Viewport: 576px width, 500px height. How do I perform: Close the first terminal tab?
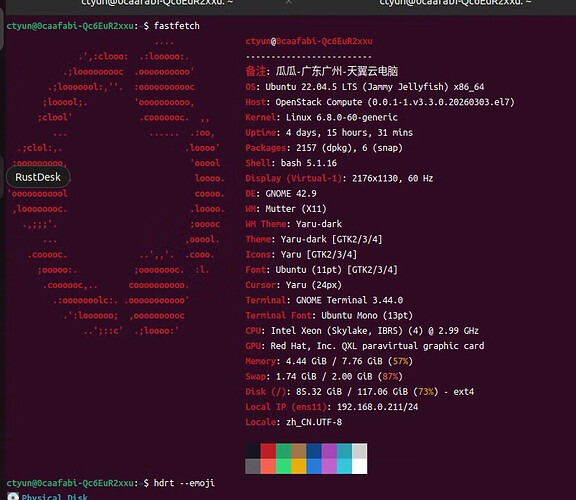coord(289,2)
